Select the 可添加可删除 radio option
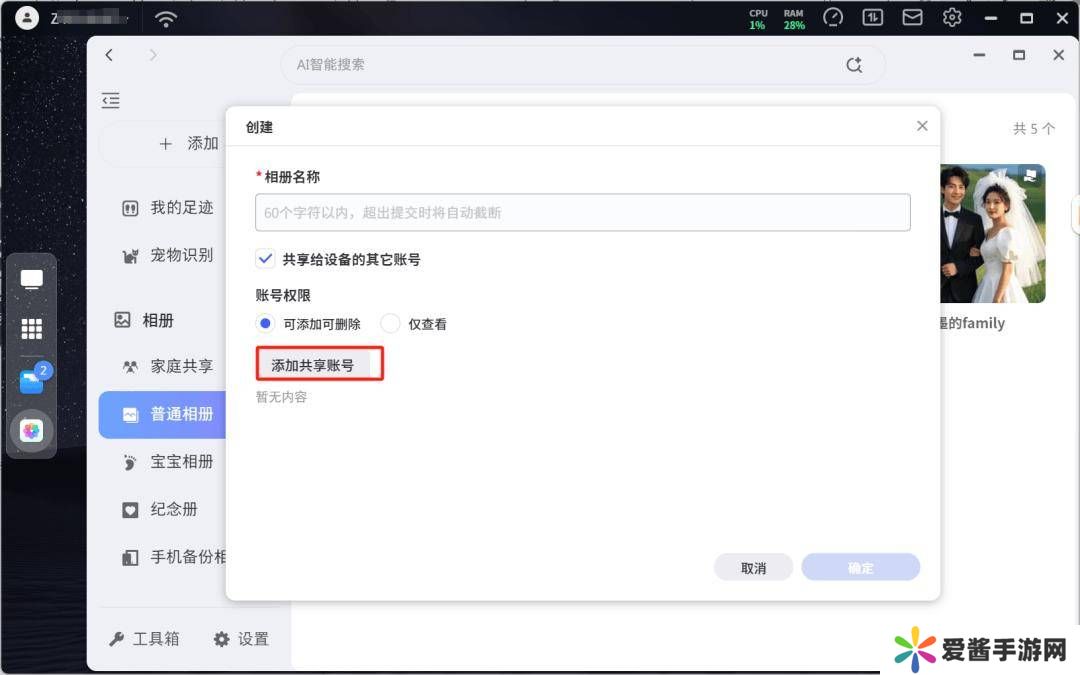Image resolution: width=1080 pixels, height=675 pixels. tap(265, 324)
